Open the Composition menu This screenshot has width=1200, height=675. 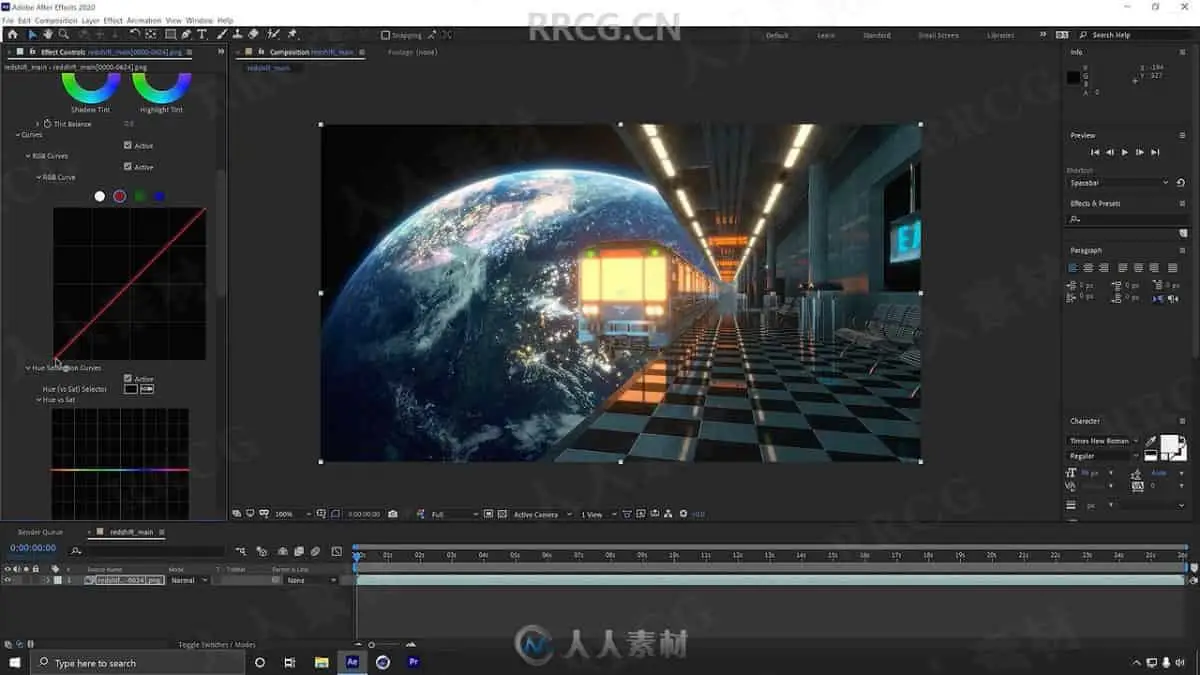point(56,20)
